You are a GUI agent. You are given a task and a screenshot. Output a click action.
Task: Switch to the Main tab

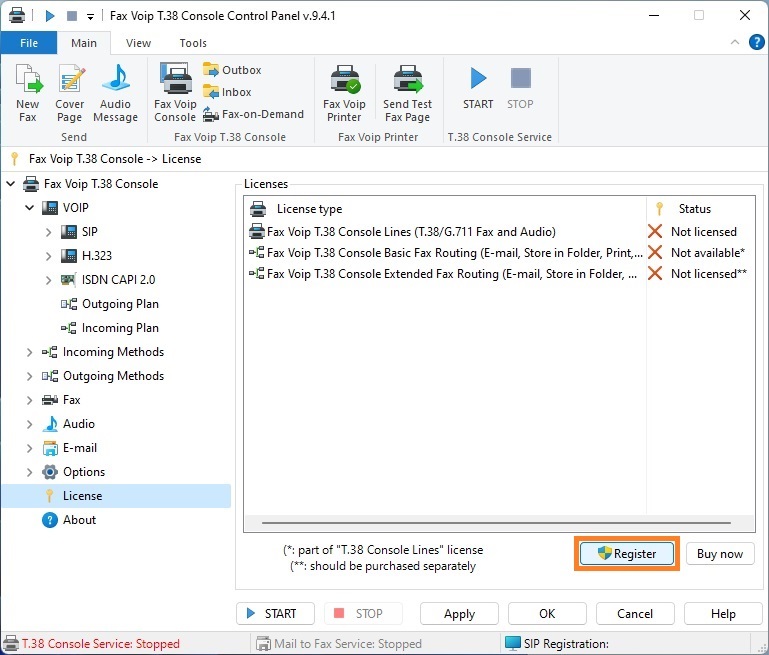[84, 43]
